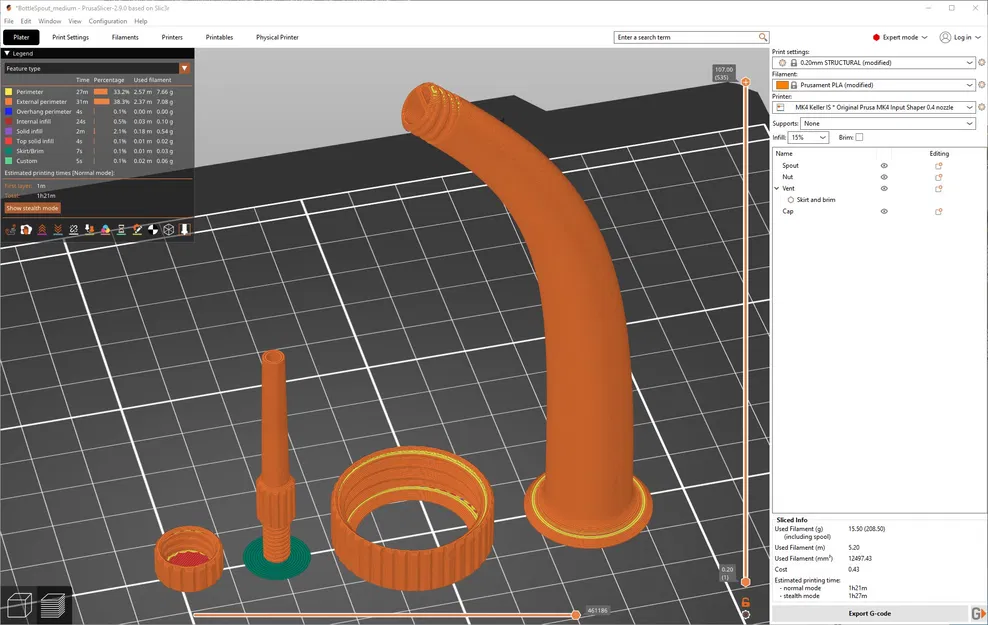Switch to Physical Printer tab

click(x=277, y=37)
